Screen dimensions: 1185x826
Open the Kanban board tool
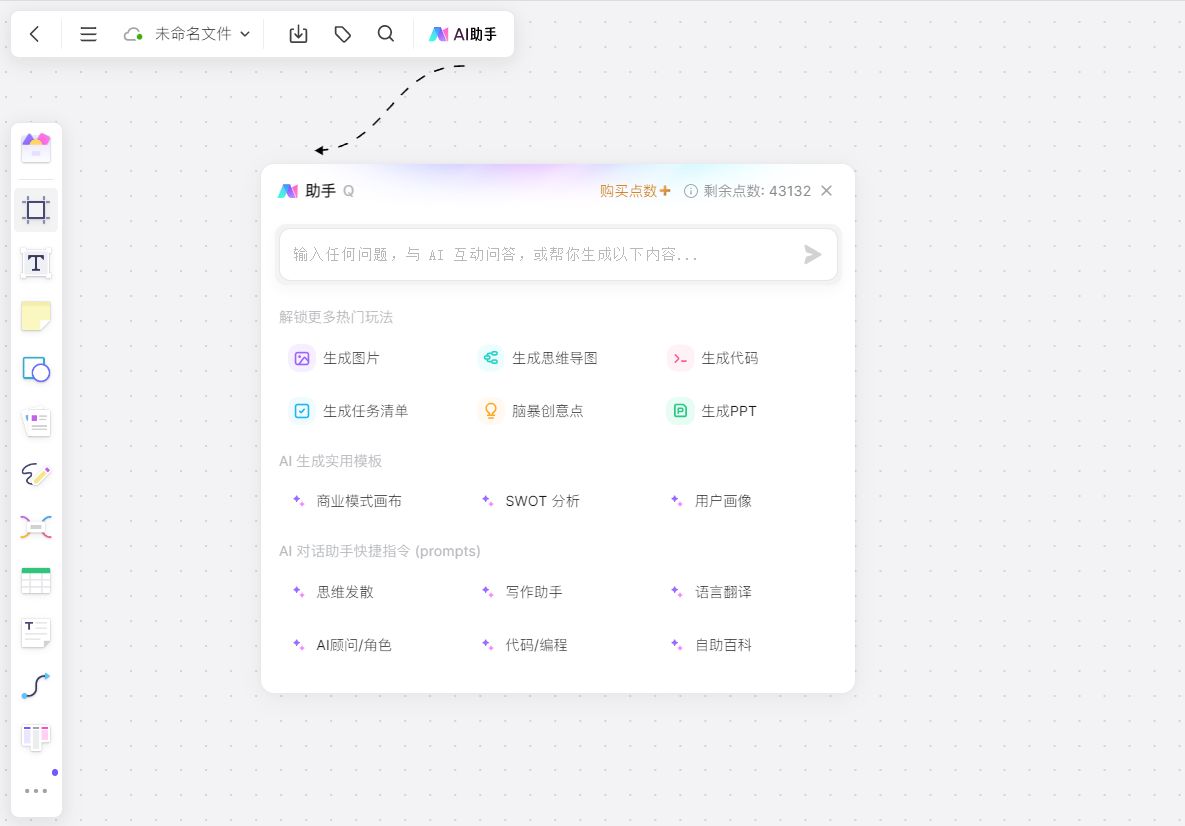coord(36,737)
